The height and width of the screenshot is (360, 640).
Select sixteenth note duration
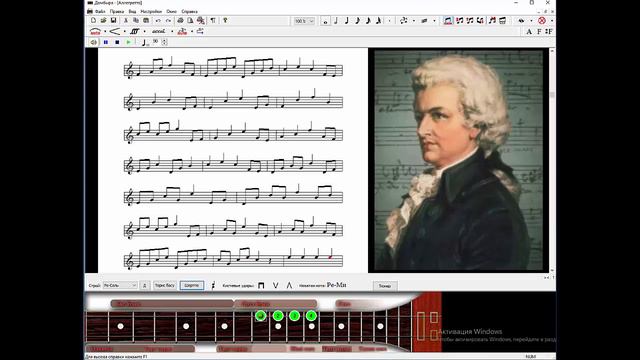point(368,21)
